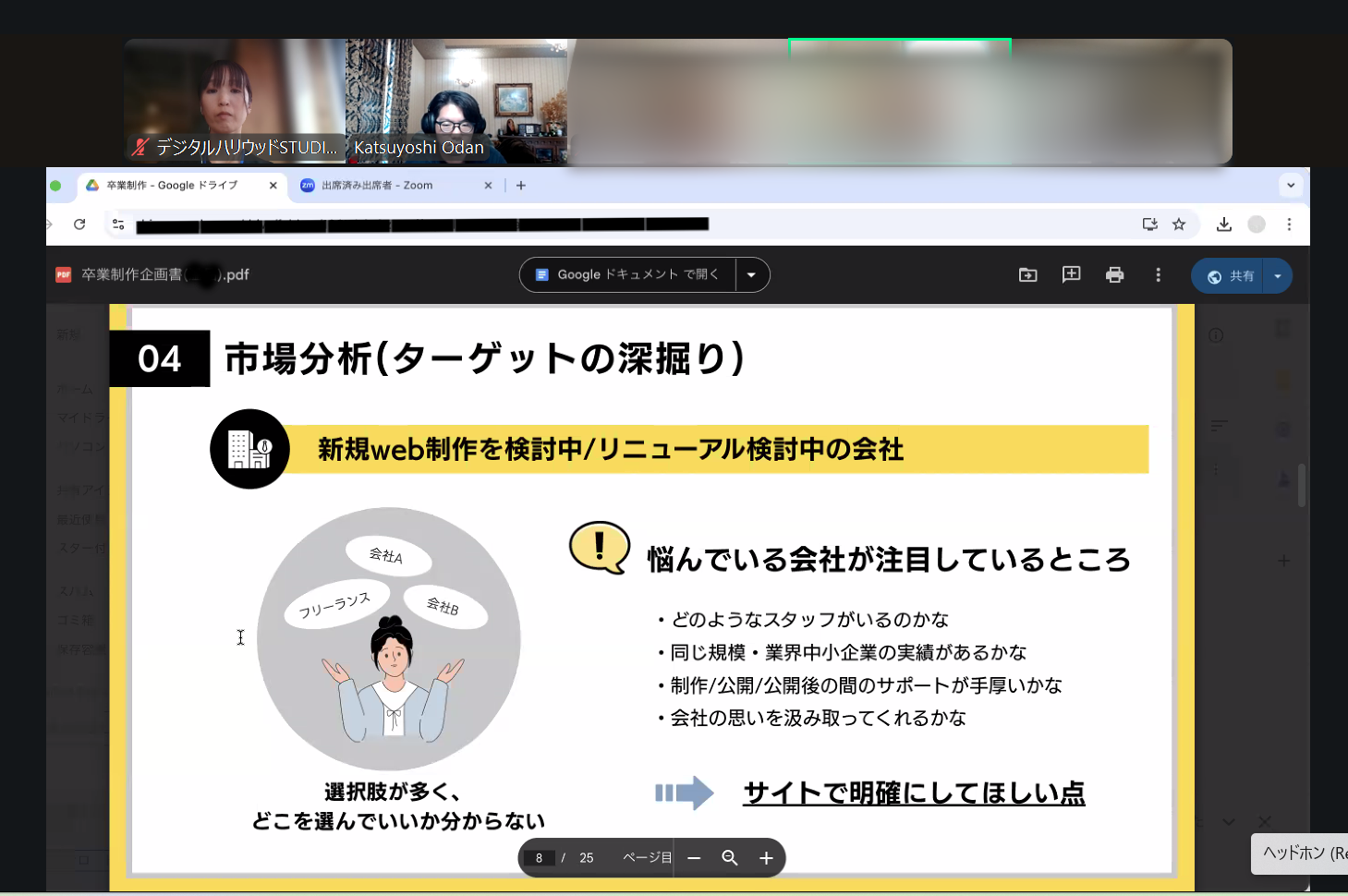Expand the 共有 share options arrow

pos(1278,276)
